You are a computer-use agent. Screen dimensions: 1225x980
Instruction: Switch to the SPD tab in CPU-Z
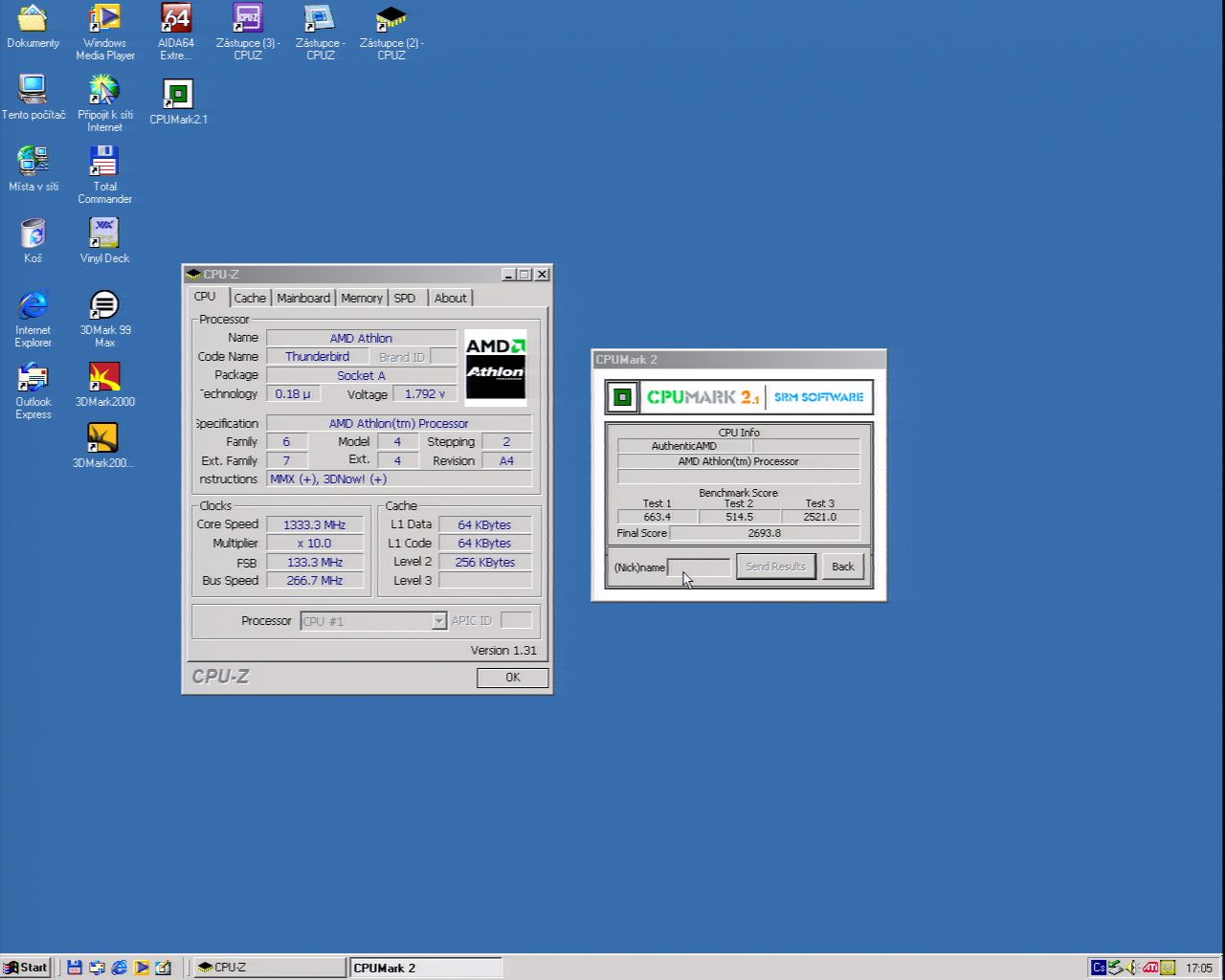[405, 299]
